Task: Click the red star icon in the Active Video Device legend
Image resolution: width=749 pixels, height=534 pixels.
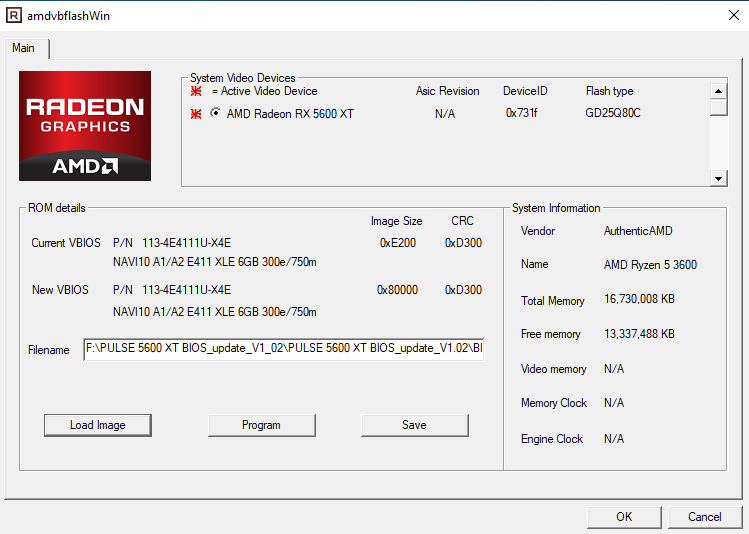Action: pos(196,91)
